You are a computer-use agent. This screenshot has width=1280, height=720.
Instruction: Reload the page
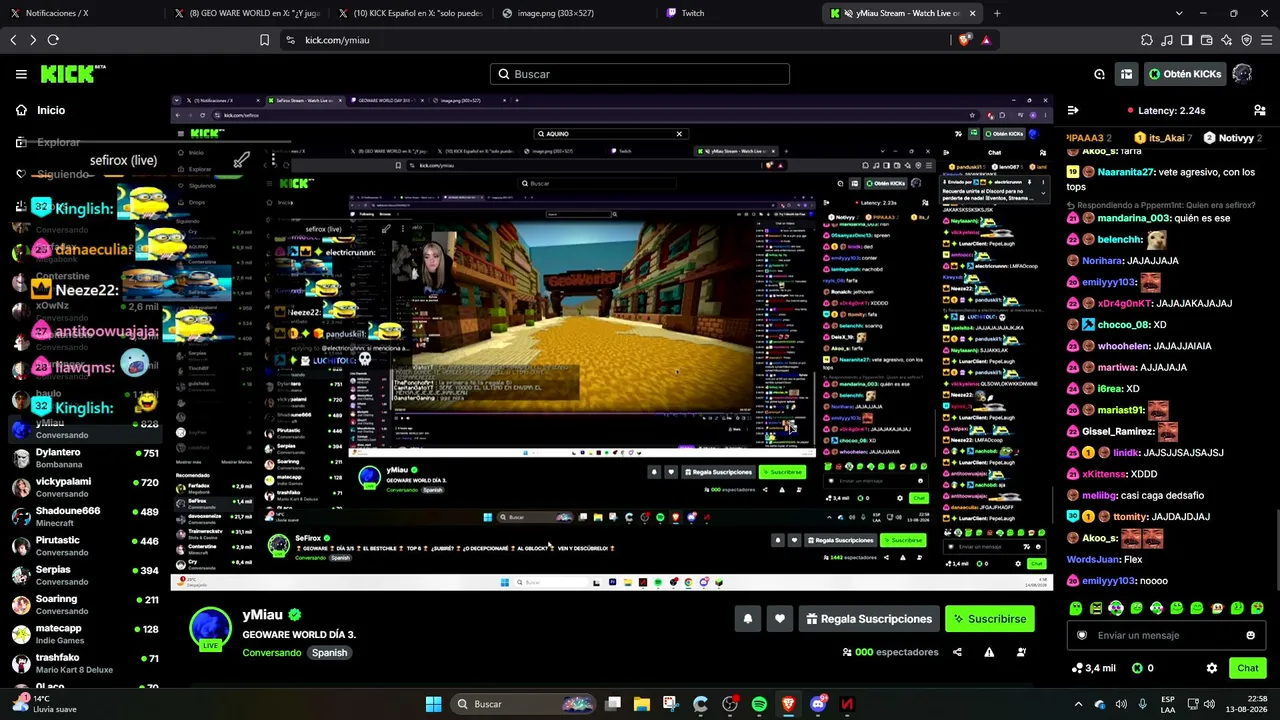click(x=53, y=40)
